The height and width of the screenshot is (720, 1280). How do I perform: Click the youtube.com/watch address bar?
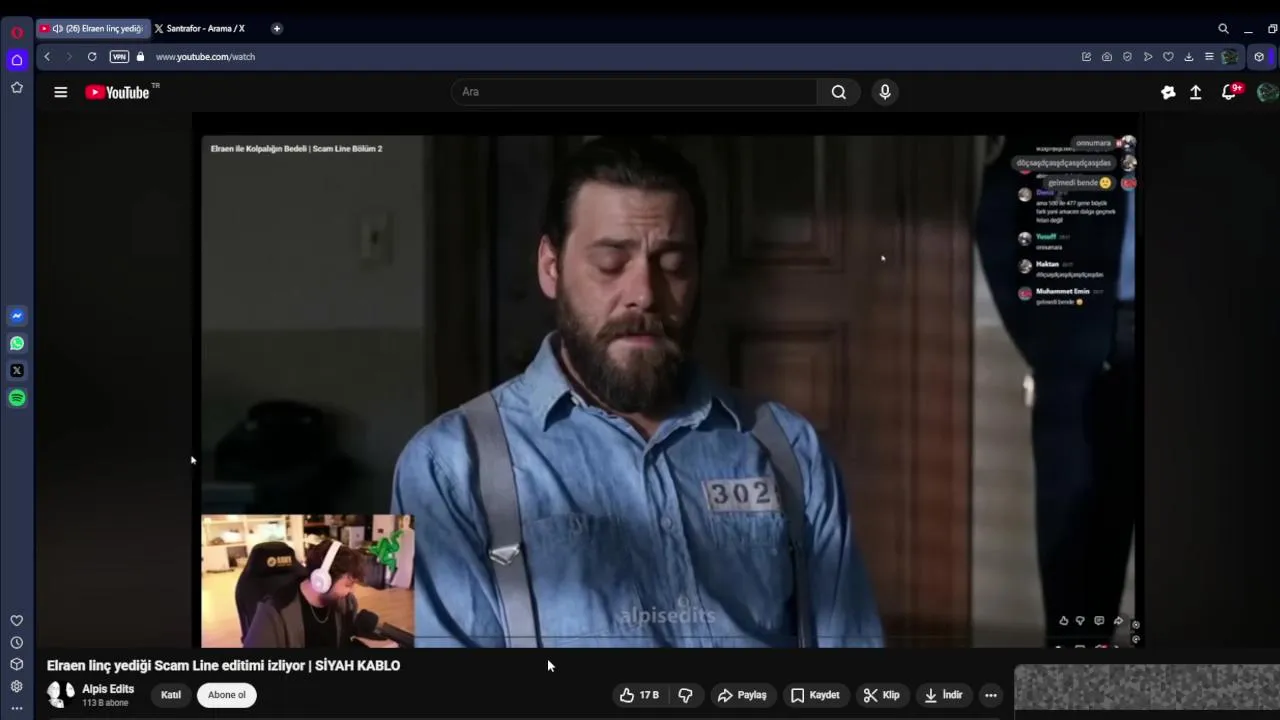(205, 57)
